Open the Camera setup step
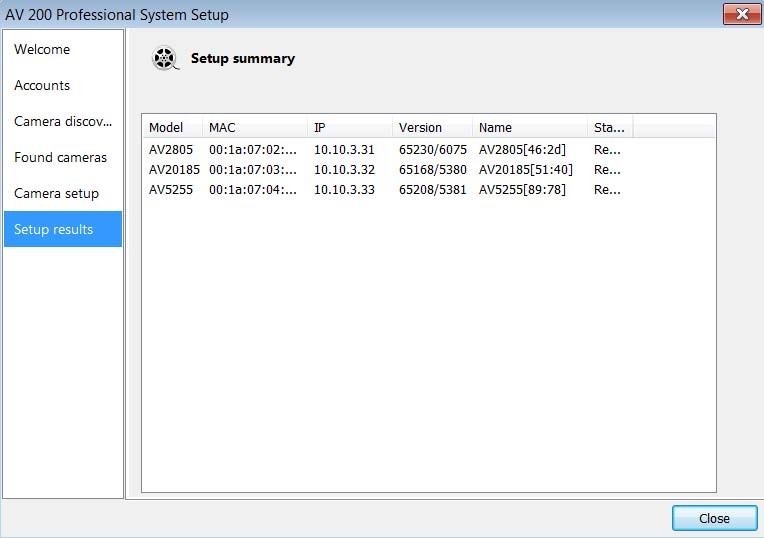Image resolution: width=764 pixels, height=538 pixels. click(56, 193)
